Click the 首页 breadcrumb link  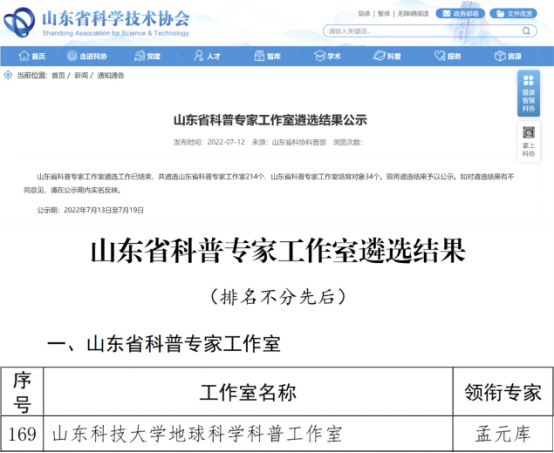(58, 75)
